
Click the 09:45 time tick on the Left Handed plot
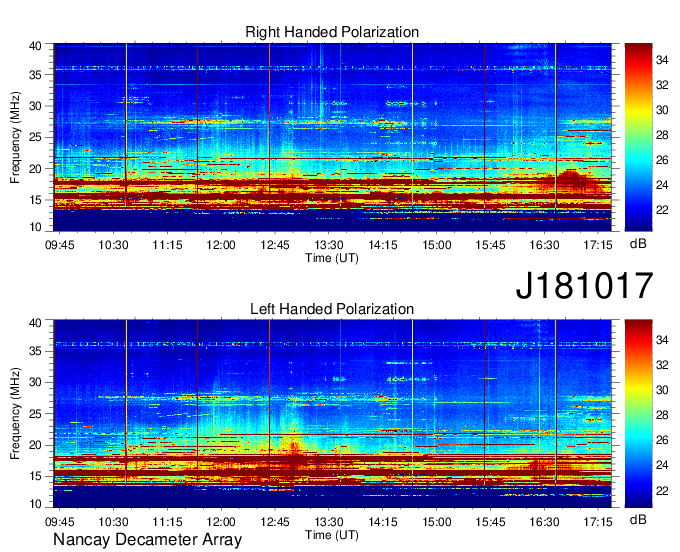60,522
